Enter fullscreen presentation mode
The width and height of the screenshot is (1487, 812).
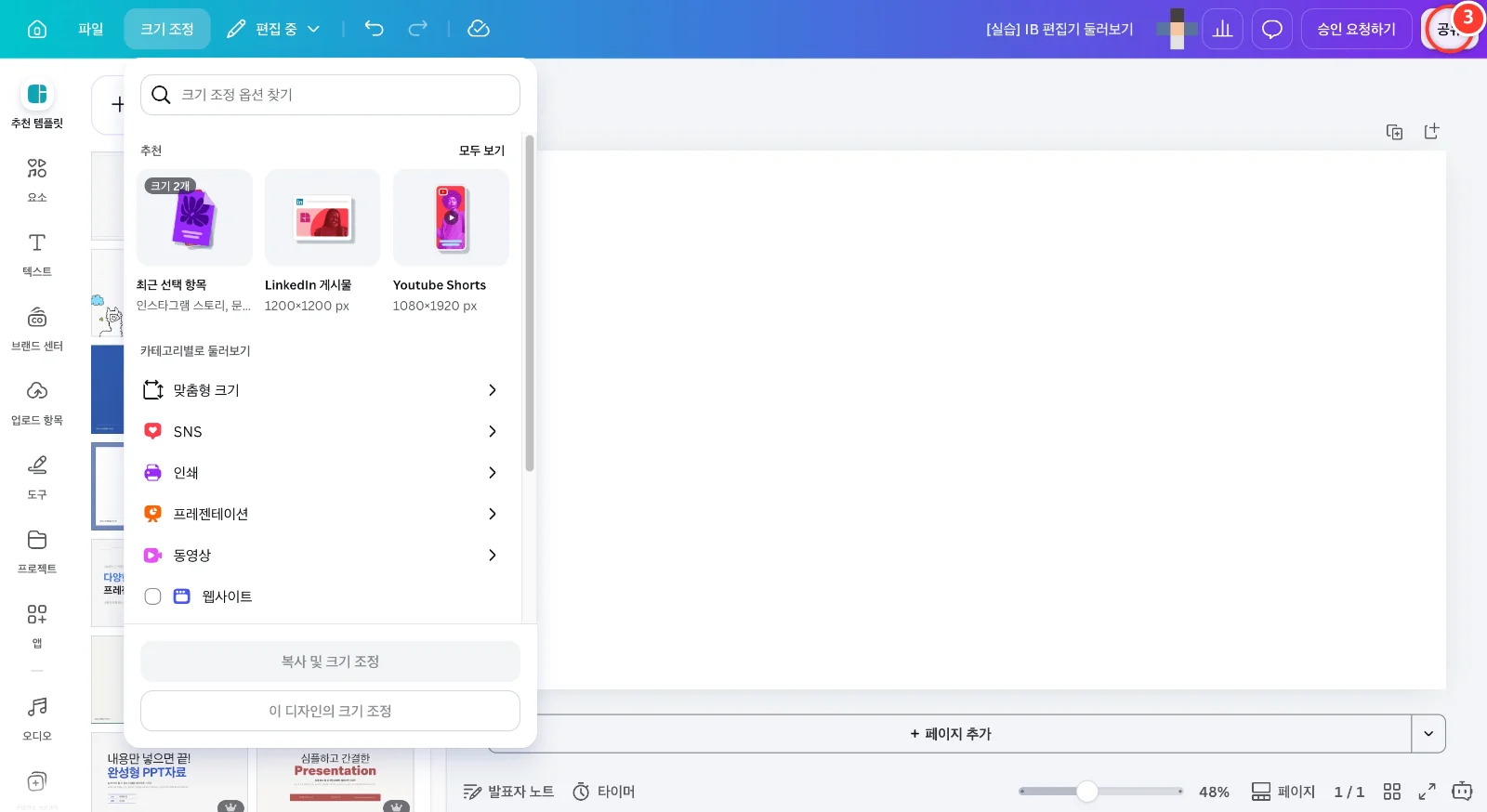(x=1427, y=792)
